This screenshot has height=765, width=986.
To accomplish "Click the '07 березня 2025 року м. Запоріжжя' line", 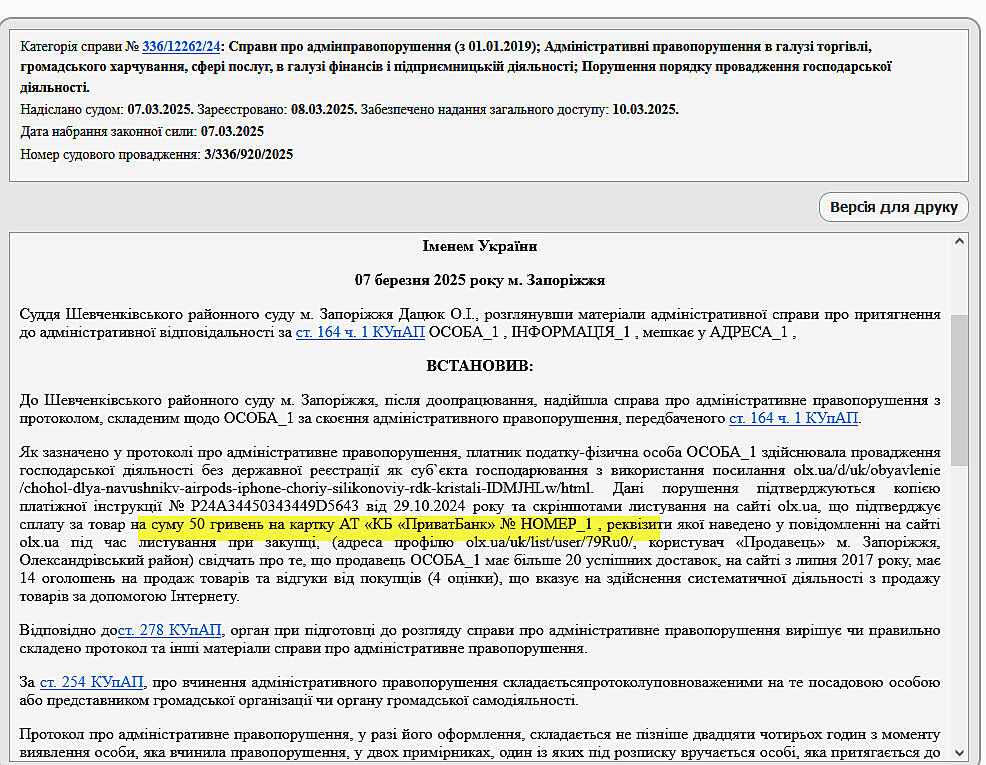I will tap(480, 280).
